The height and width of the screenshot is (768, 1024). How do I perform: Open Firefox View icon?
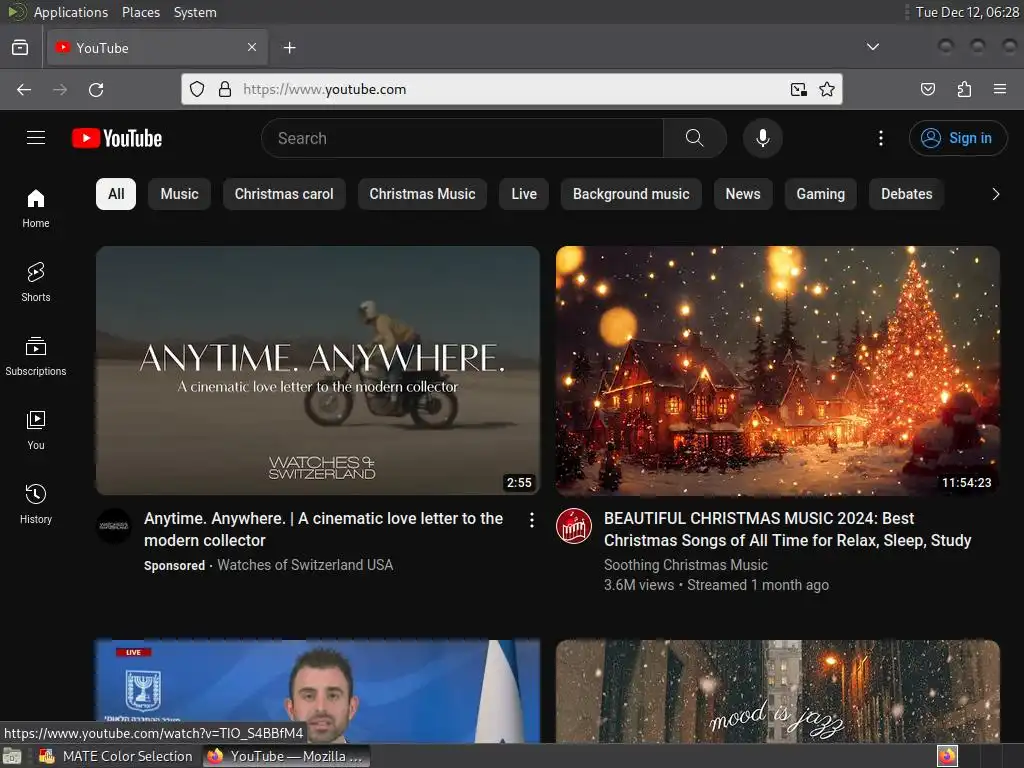tap(20, 48)
